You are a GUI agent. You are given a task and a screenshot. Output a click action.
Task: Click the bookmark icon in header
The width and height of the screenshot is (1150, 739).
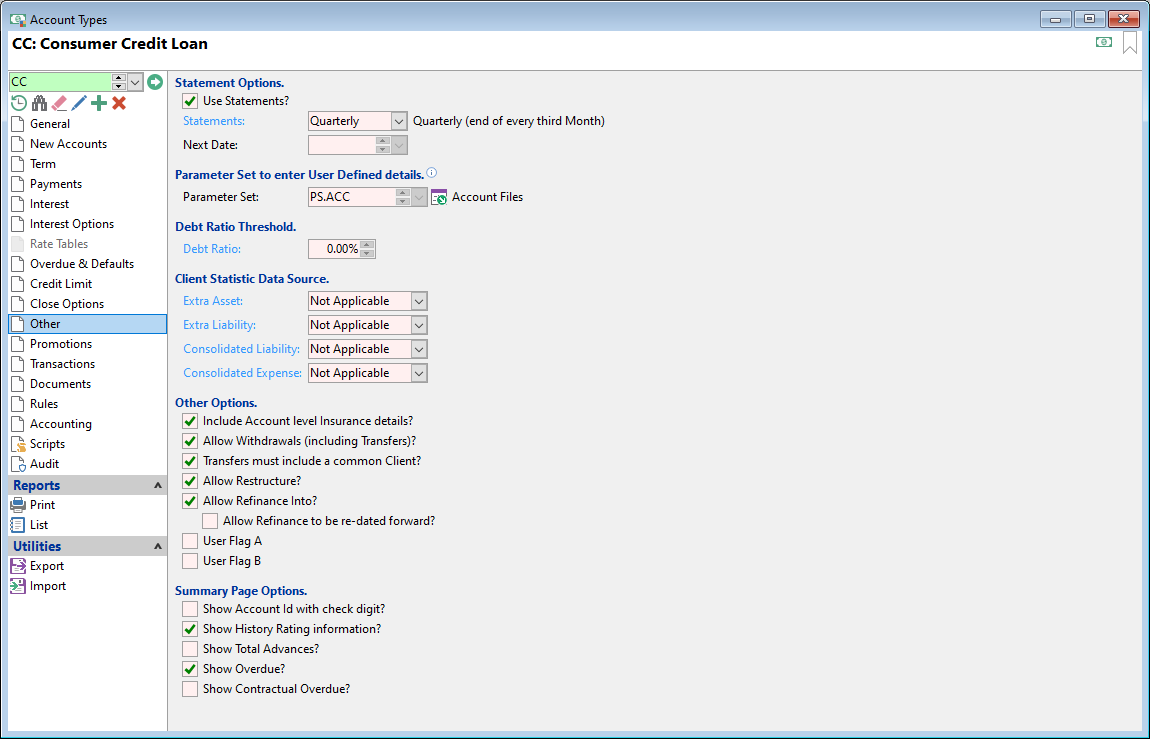(x=1130, y=43)
